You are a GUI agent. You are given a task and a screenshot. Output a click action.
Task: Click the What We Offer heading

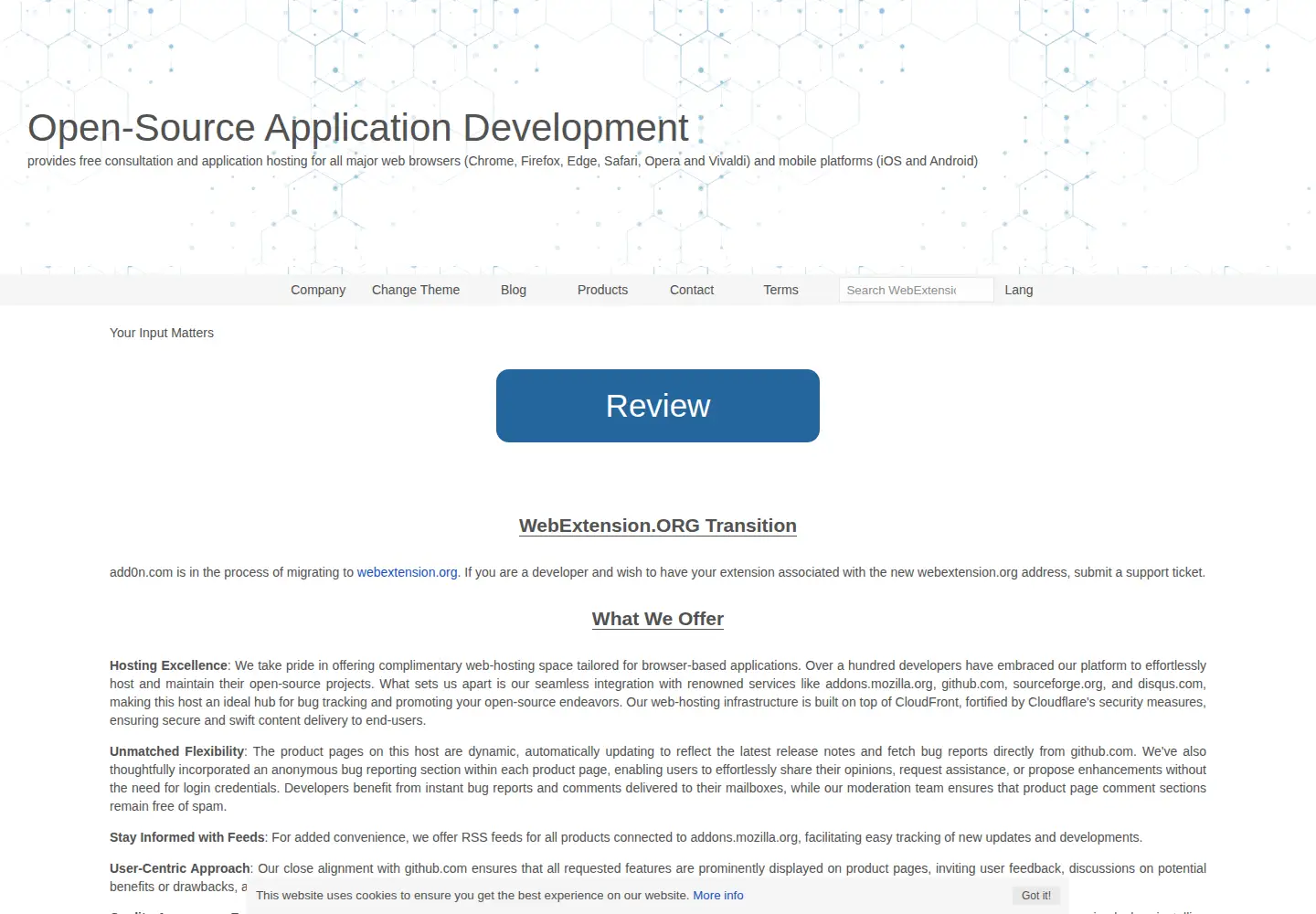coord(658,619)
